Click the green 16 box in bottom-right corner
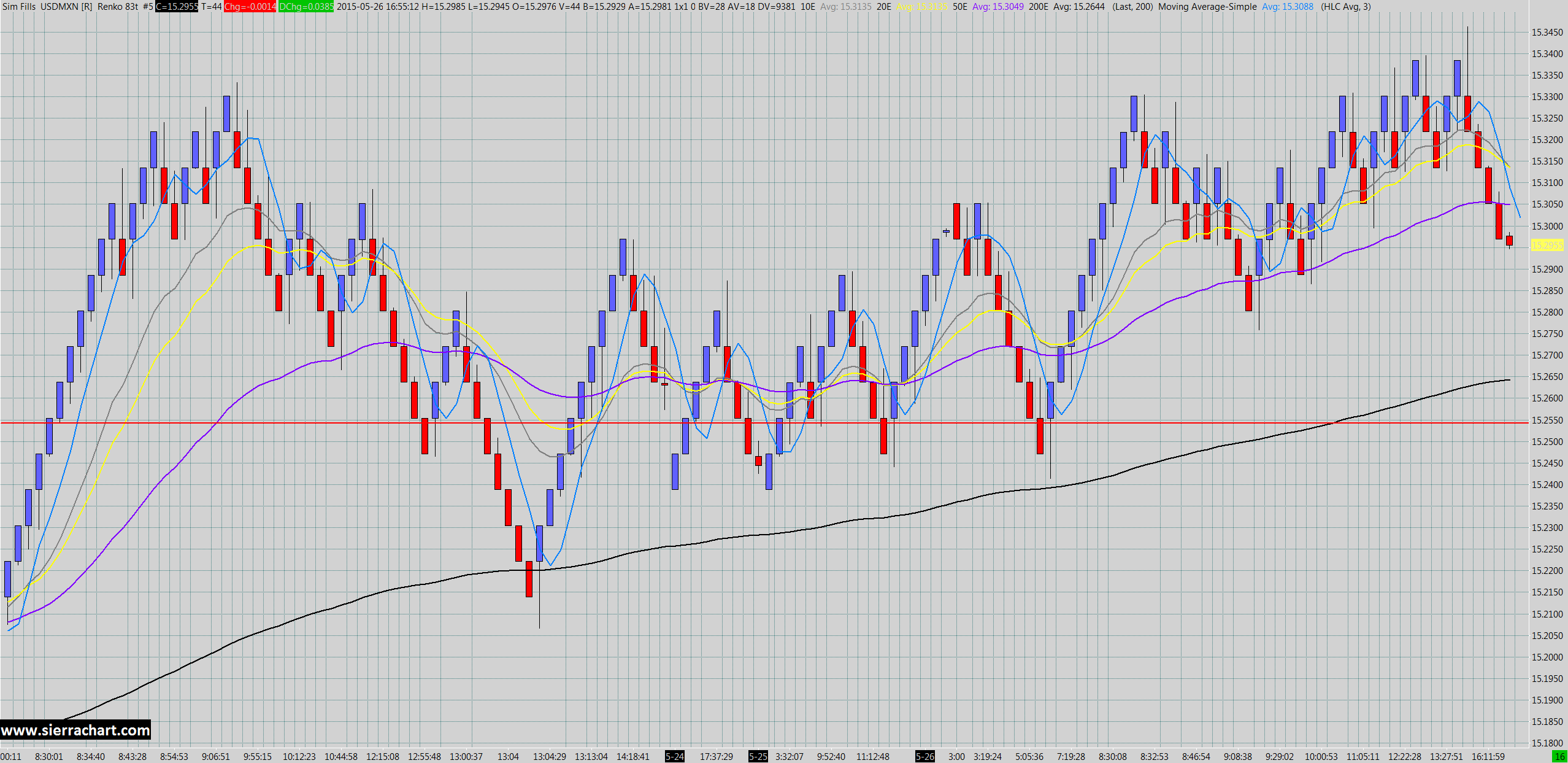 (x=1559, y=756)
